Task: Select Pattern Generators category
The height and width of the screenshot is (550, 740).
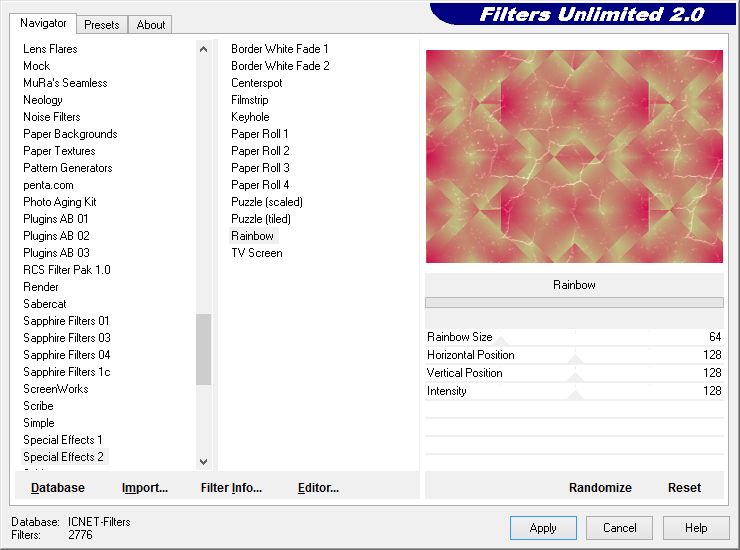Action: [x=67, y=168]
